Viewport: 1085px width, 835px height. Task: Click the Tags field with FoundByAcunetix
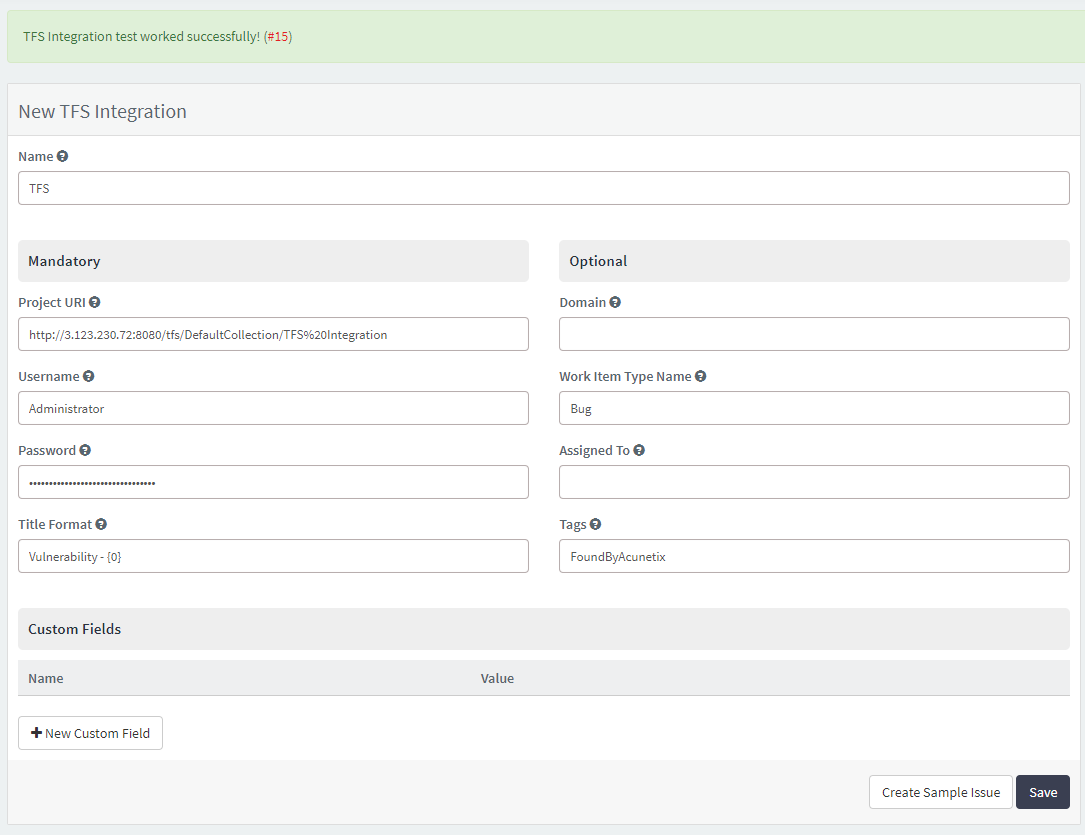click(814, 556)
